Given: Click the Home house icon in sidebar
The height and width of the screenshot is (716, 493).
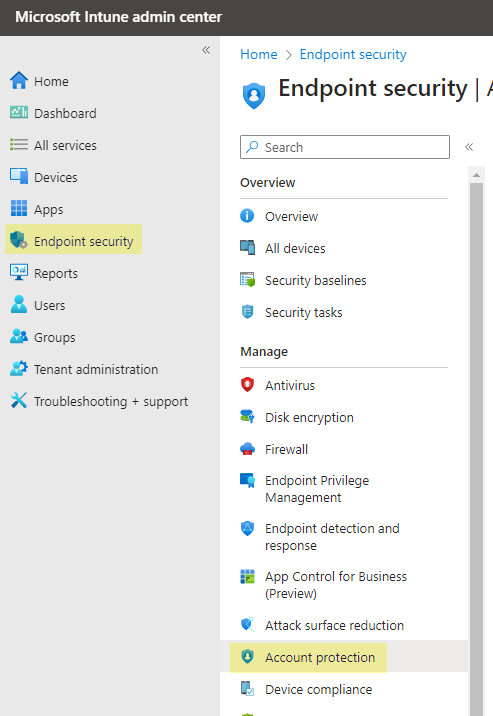Looking at the screenshot, I should click(x=19, y=81).
